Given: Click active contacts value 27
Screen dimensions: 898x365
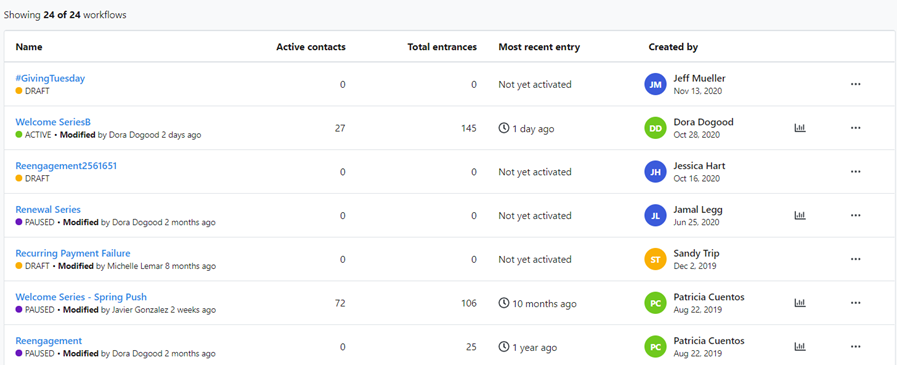Looking at the screenshot, I should click(340, 128).
